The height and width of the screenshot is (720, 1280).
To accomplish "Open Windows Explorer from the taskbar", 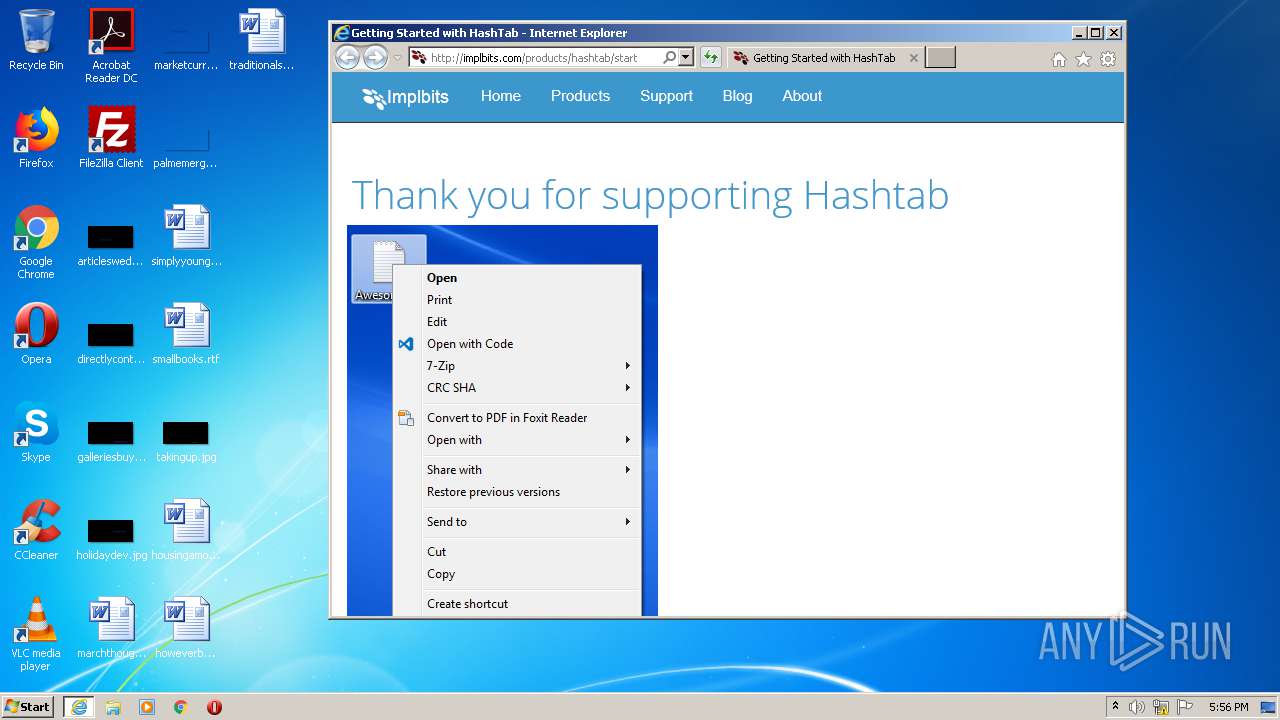I will pyautogui.click(x=113, y=706).
